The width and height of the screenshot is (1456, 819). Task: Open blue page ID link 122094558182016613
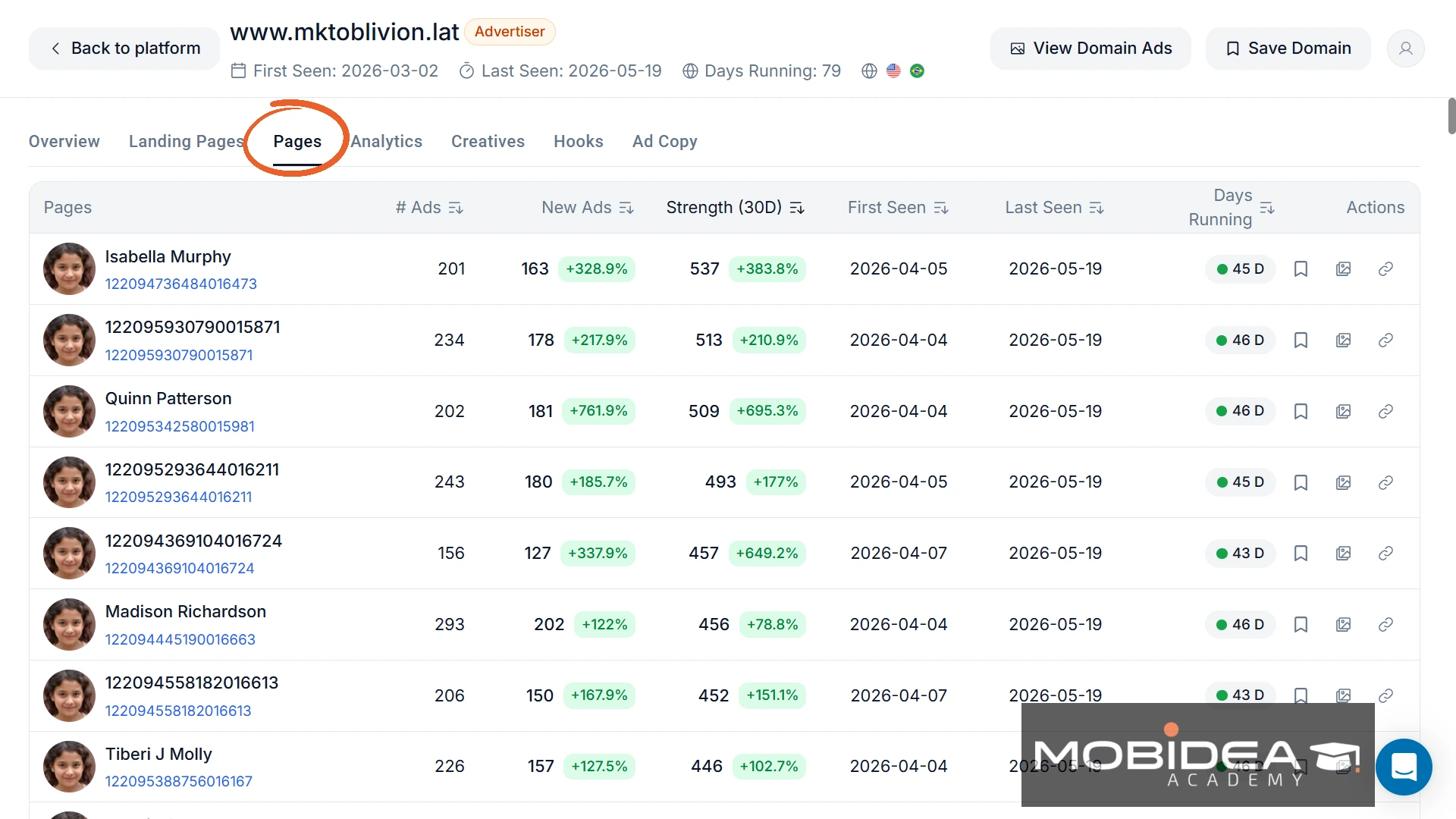(x=178, y=711)
